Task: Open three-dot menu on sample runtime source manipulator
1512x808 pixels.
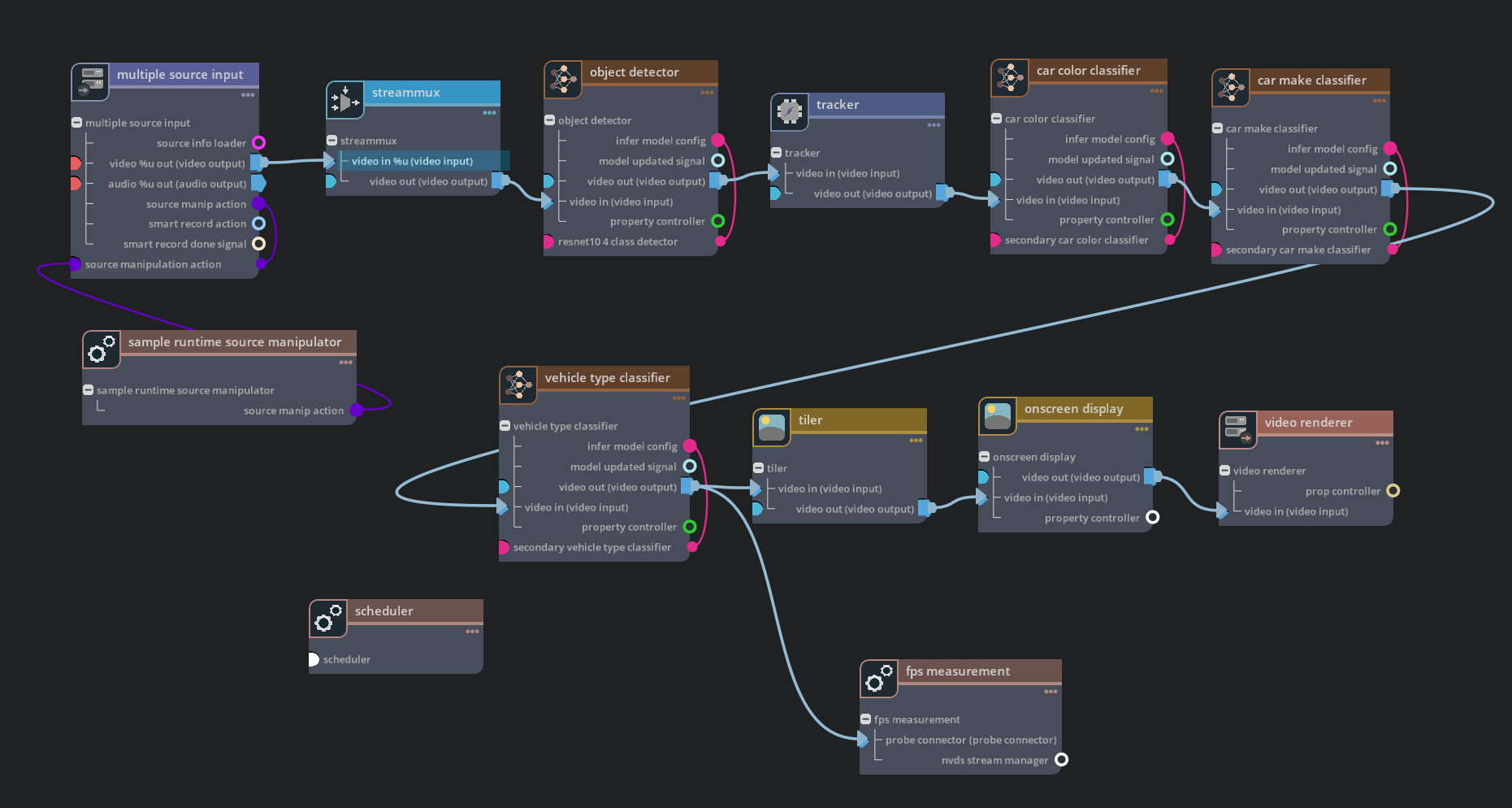Action: tap(345, 363)
